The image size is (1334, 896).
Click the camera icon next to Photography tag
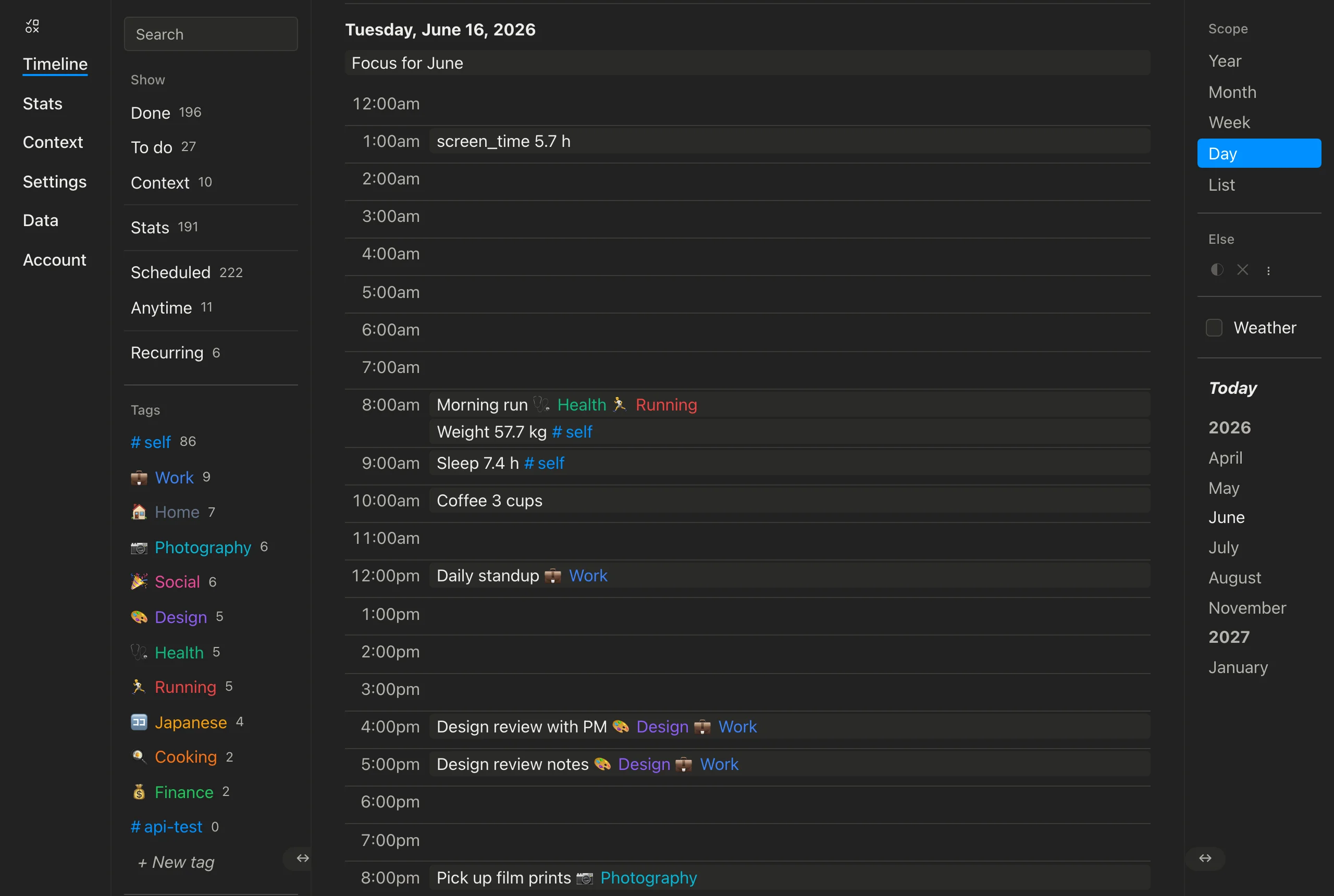click(x=139, y=547)
